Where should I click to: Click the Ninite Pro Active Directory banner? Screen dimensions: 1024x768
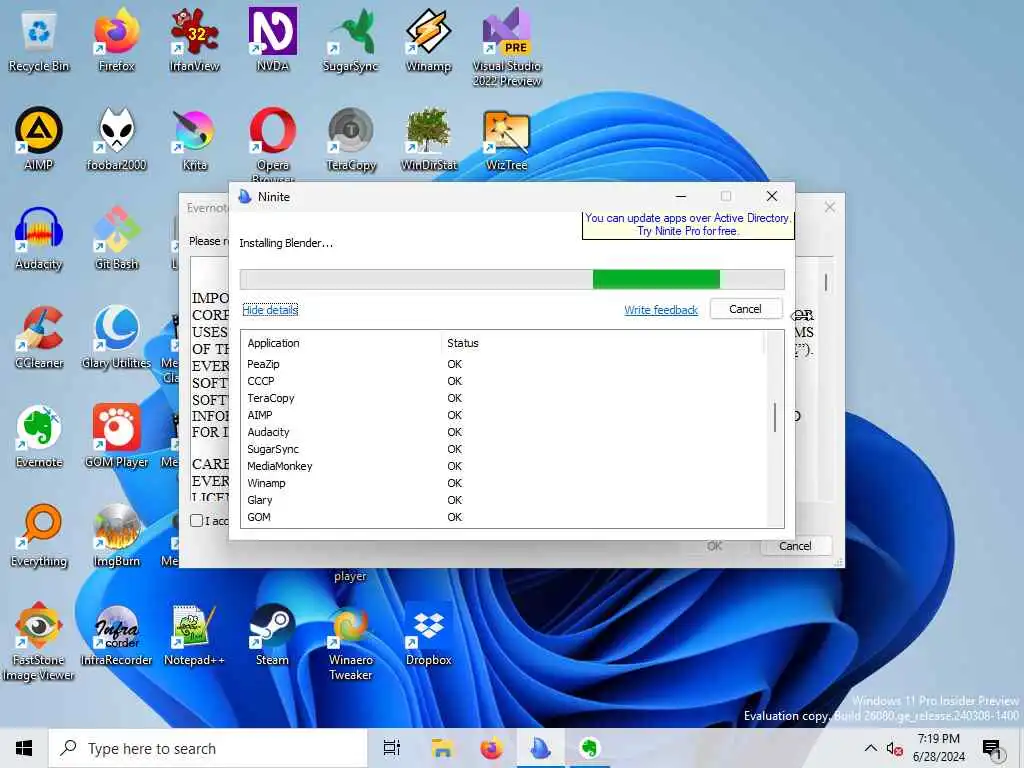[688, 225]
